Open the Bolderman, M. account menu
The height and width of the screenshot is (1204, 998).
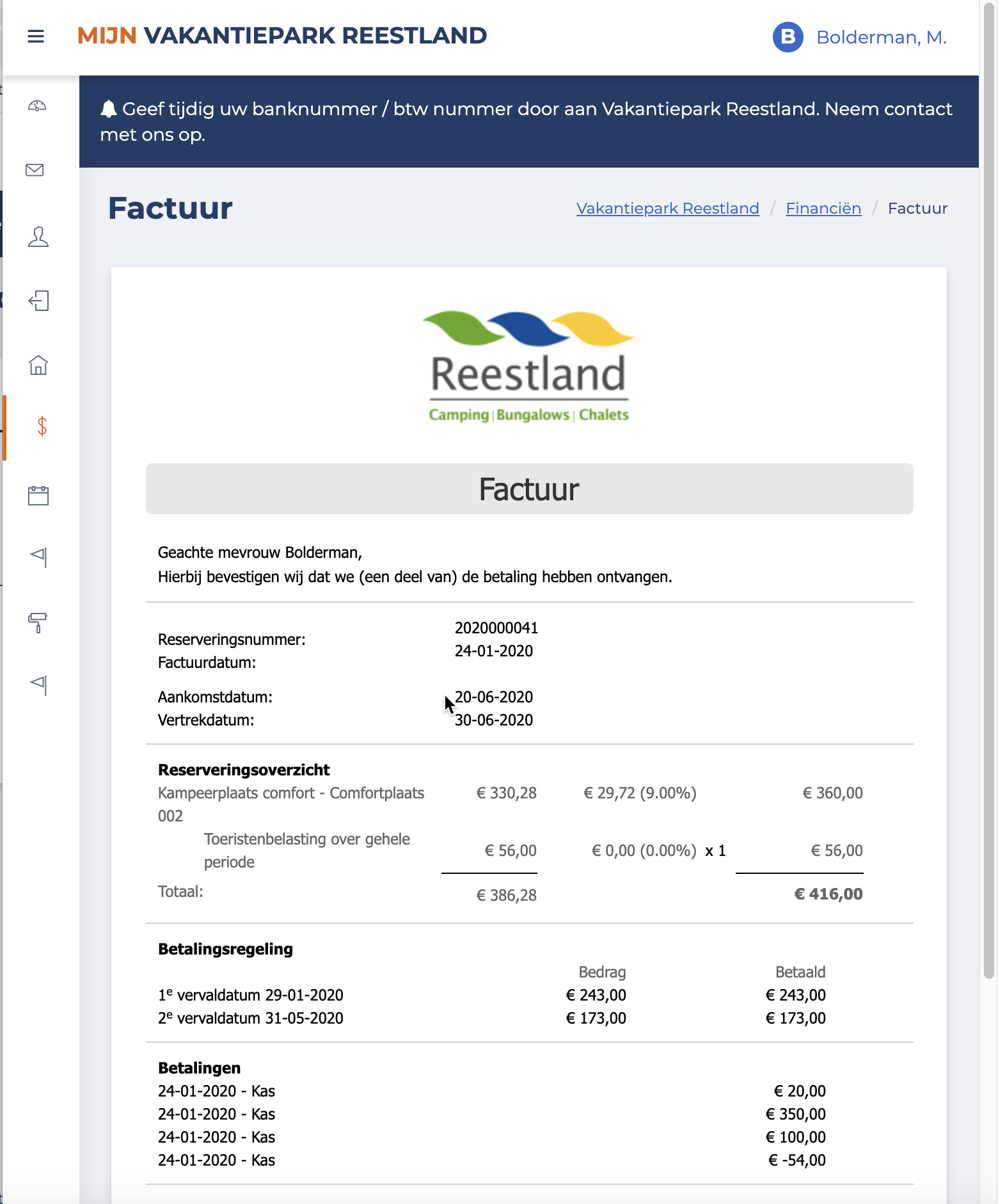coord(882,37)
